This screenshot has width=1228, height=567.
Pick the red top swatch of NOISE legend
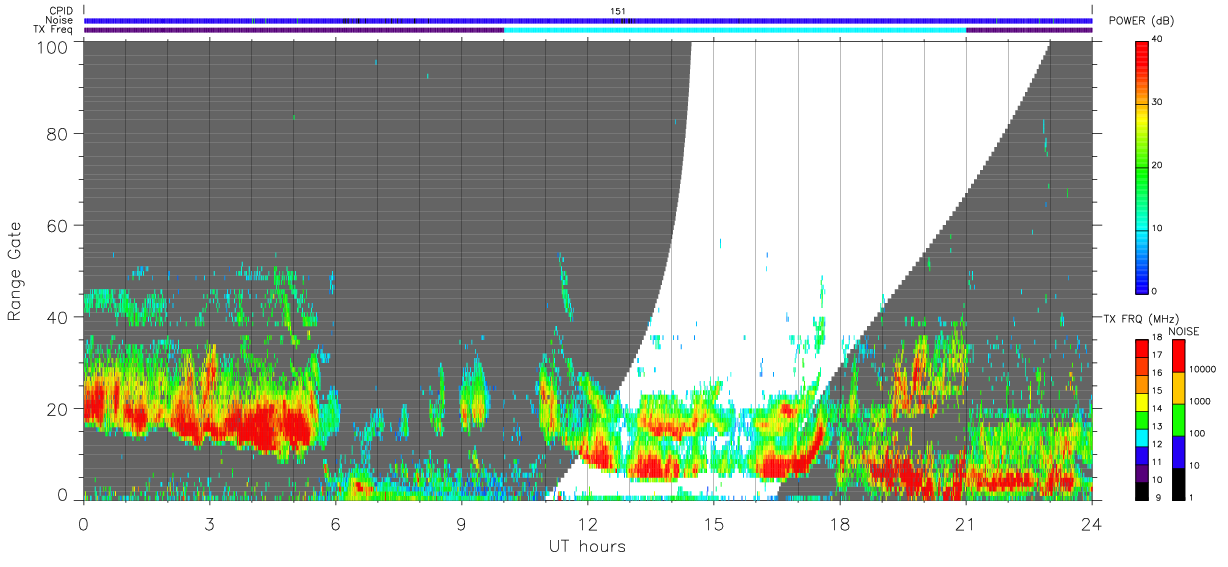click(x=1179, y=356)
